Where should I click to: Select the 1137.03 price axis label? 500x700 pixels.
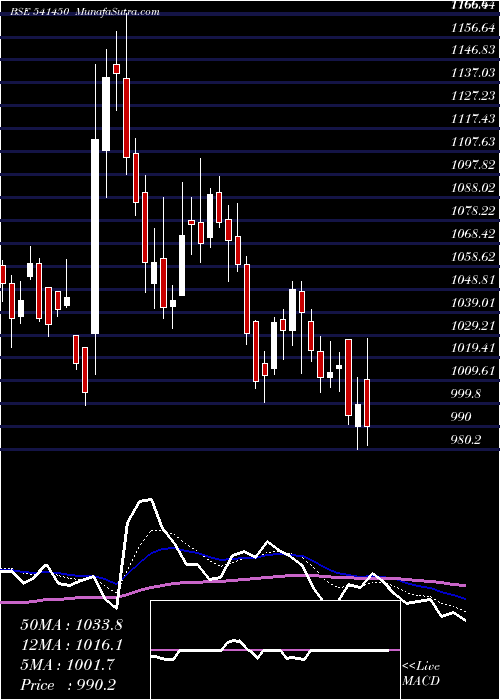point(473,73)
